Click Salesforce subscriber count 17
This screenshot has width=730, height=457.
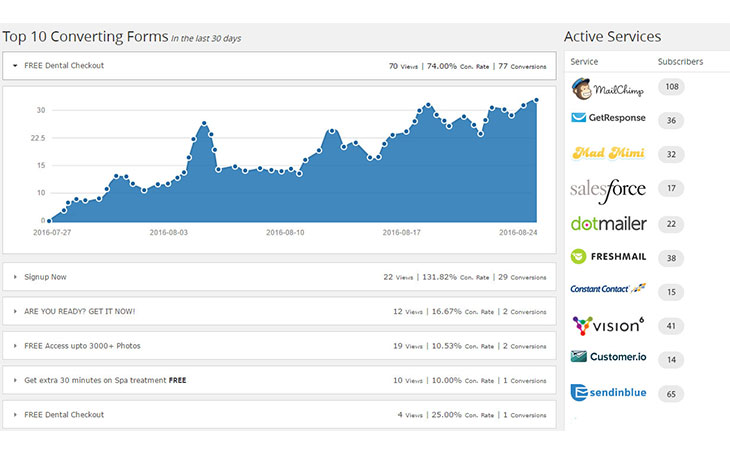pyautogui.click(x=671, y=188)
